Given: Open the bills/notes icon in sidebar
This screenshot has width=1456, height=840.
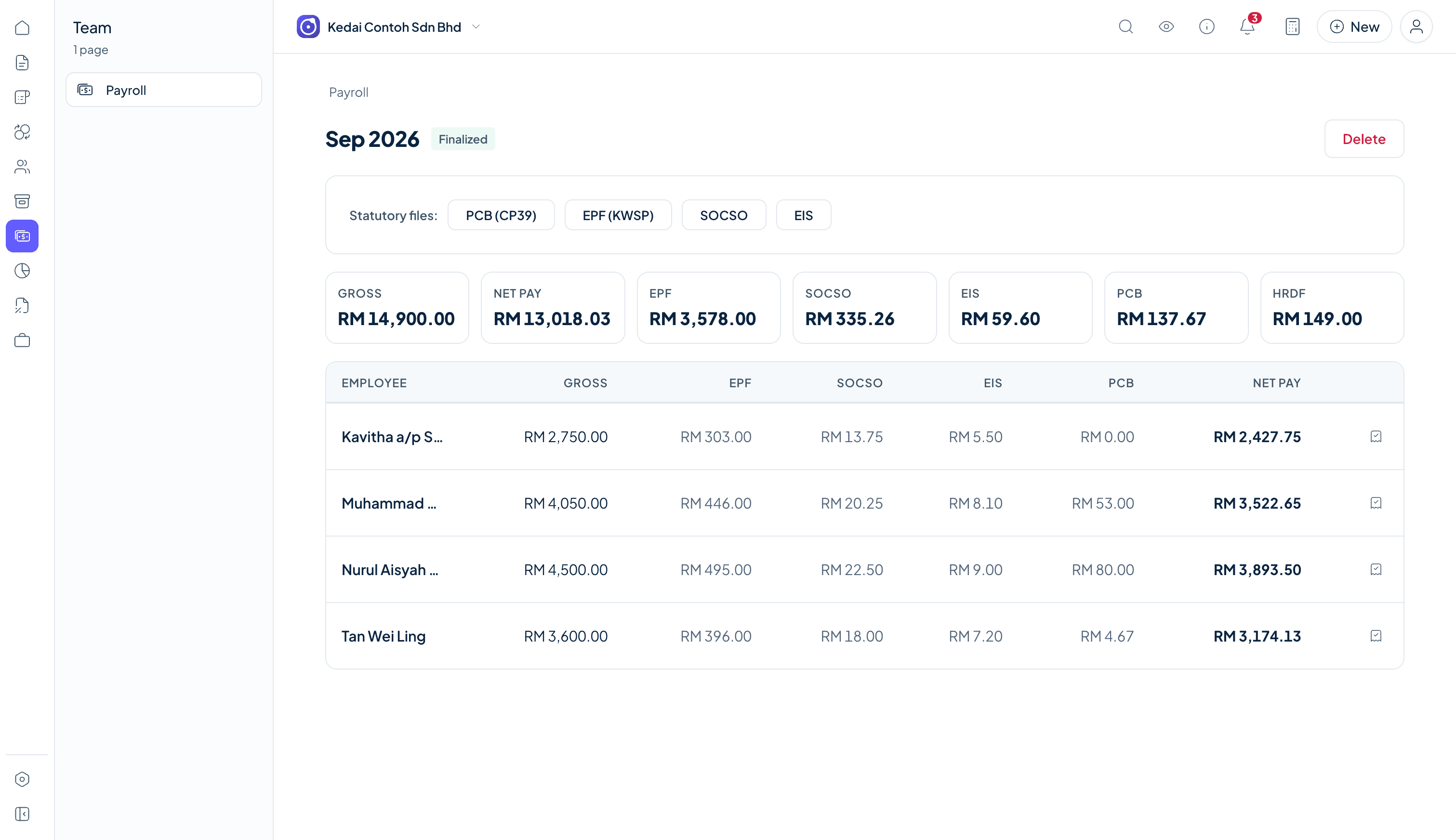Looking at the screenshot, I should pos(22,97).
